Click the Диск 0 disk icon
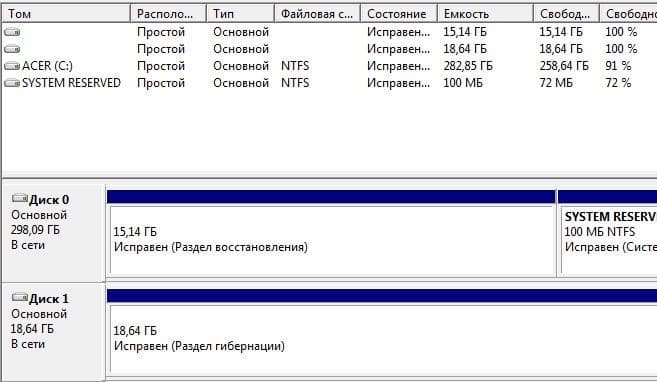This screenshot has height=382, width=657. tap(20, 198)
